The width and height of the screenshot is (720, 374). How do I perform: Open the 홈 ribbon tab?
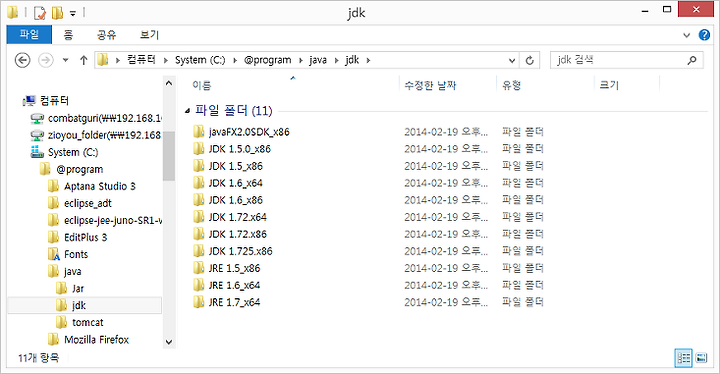coord(68,34)
